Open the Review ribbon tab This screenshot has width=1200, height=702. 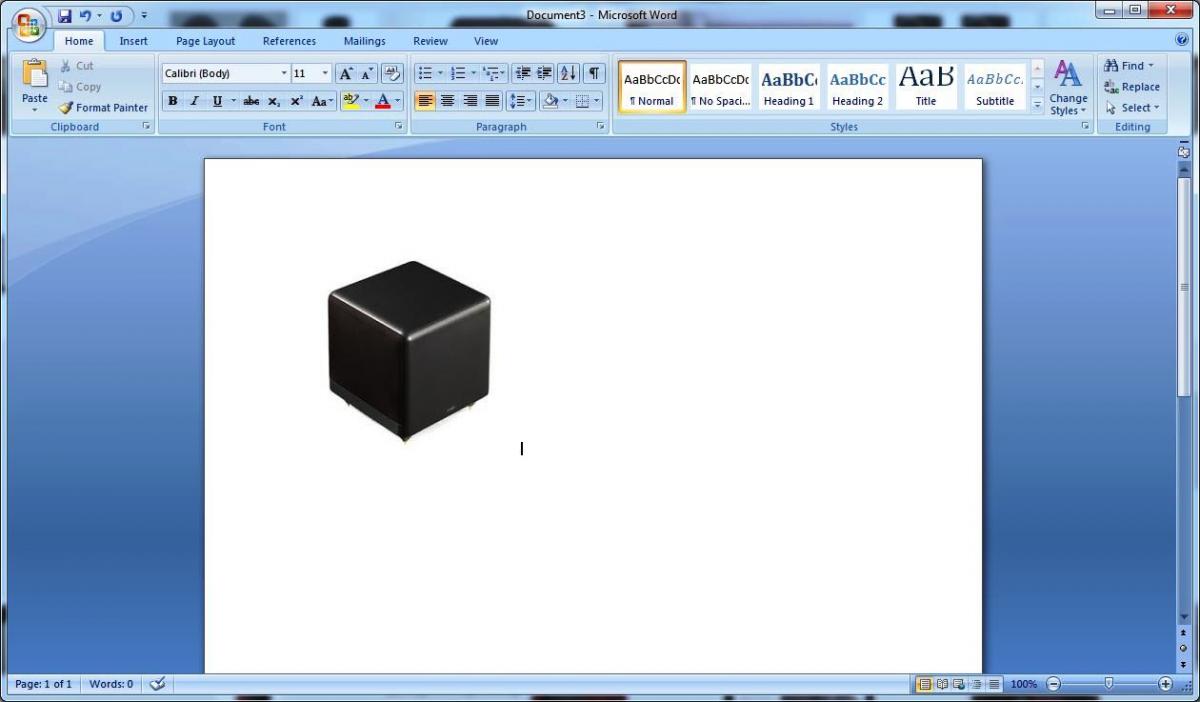point(430,41)
